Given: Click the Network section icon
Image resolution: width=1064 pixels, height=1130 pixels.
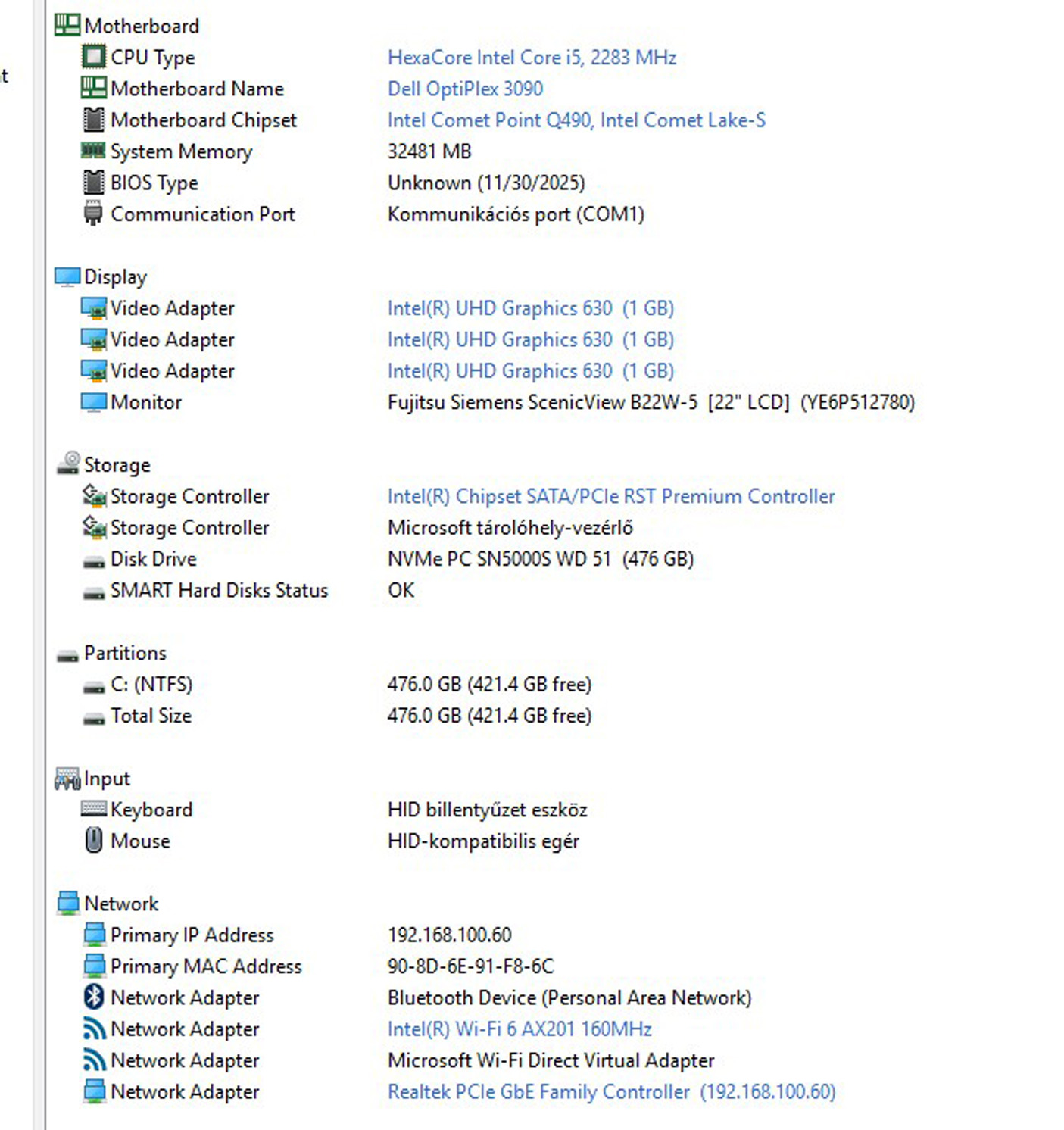Looking at the screenshot, I should pyautogui.click(x=68, y=903).
